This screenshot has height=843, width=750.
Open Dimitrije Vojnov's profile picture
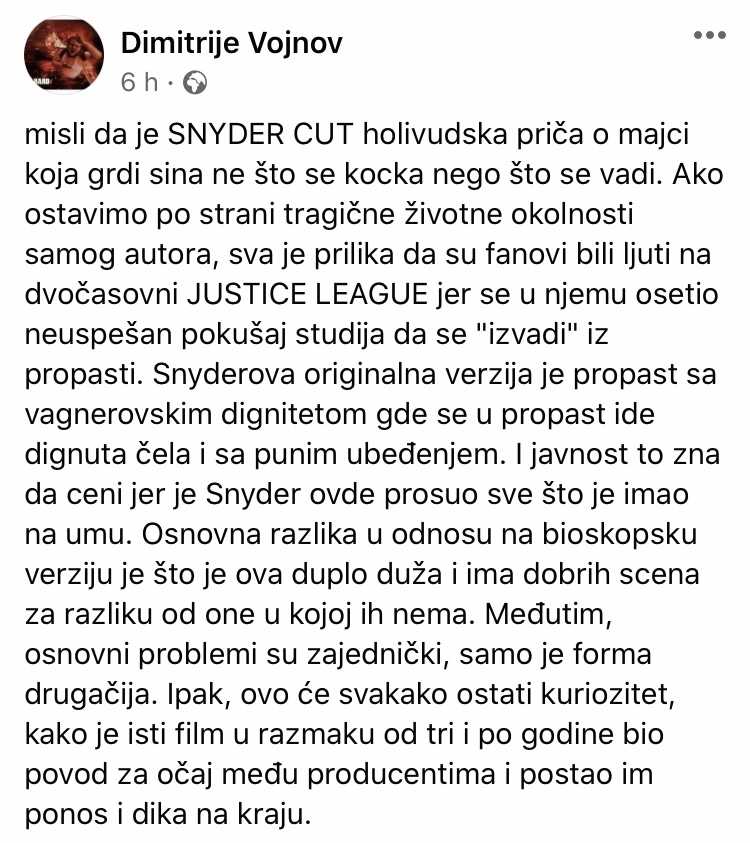coord(64,54)
